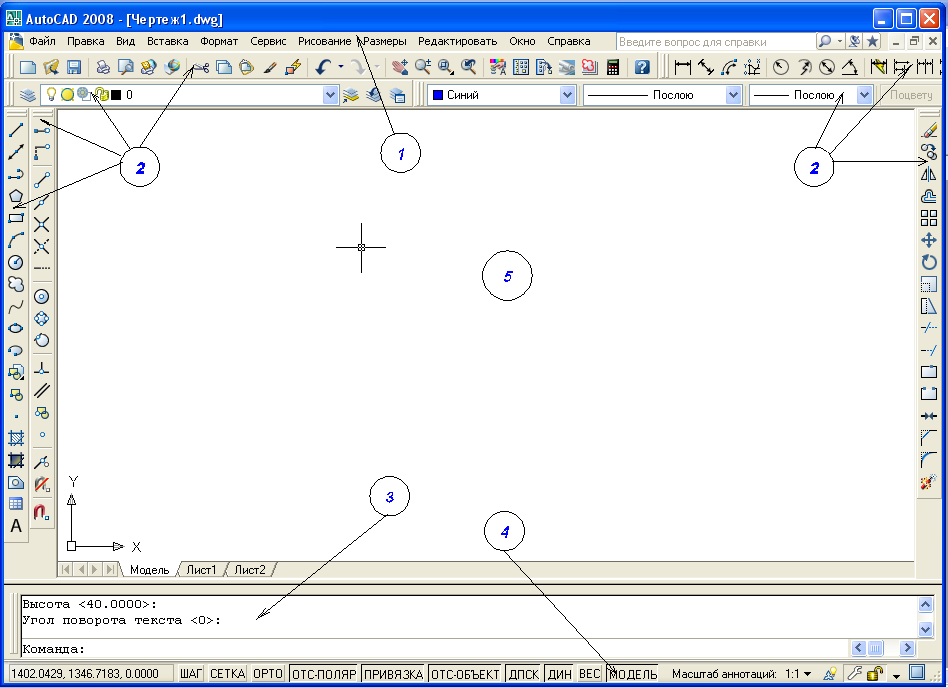Click the help question input field
Image resolution: width=948 pixels, height=688 pixels.
click(716, 42)
